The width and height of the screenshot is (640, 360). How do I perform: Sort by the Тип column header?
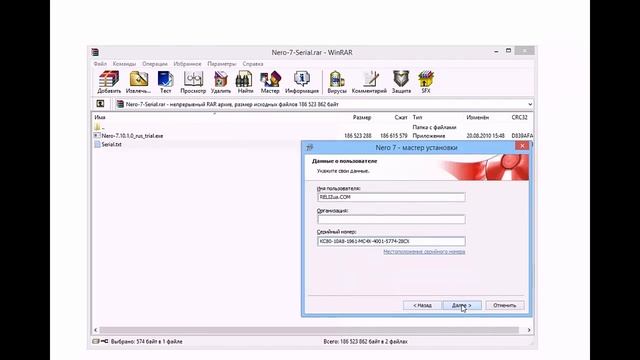coord(417,118)
